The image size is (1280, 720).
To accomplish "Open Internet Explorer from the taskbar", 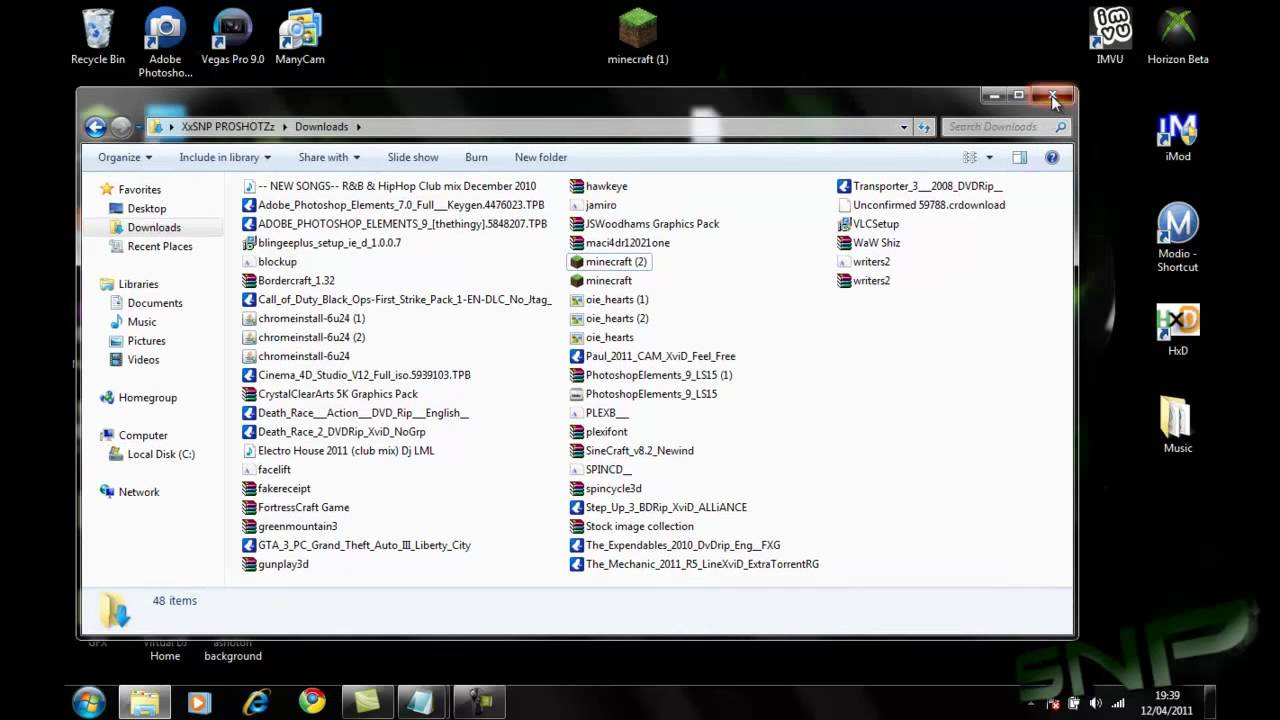I will (x=256, y=702).
